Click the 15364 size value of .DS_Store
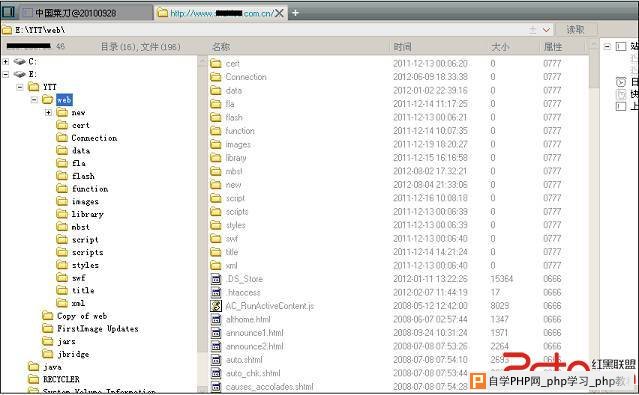This screenshot has width=639, height=395. pyautogui.click(x=502, y=279)
